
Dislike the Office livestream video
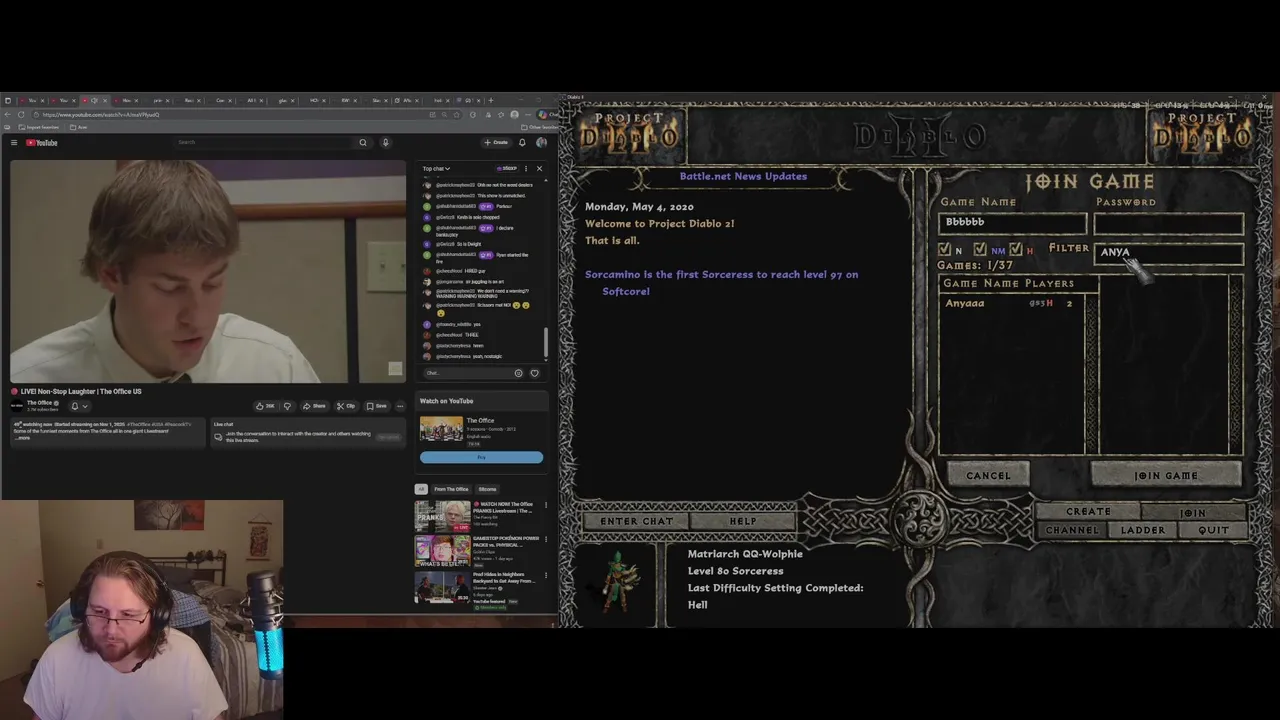(x=287, y=406)
